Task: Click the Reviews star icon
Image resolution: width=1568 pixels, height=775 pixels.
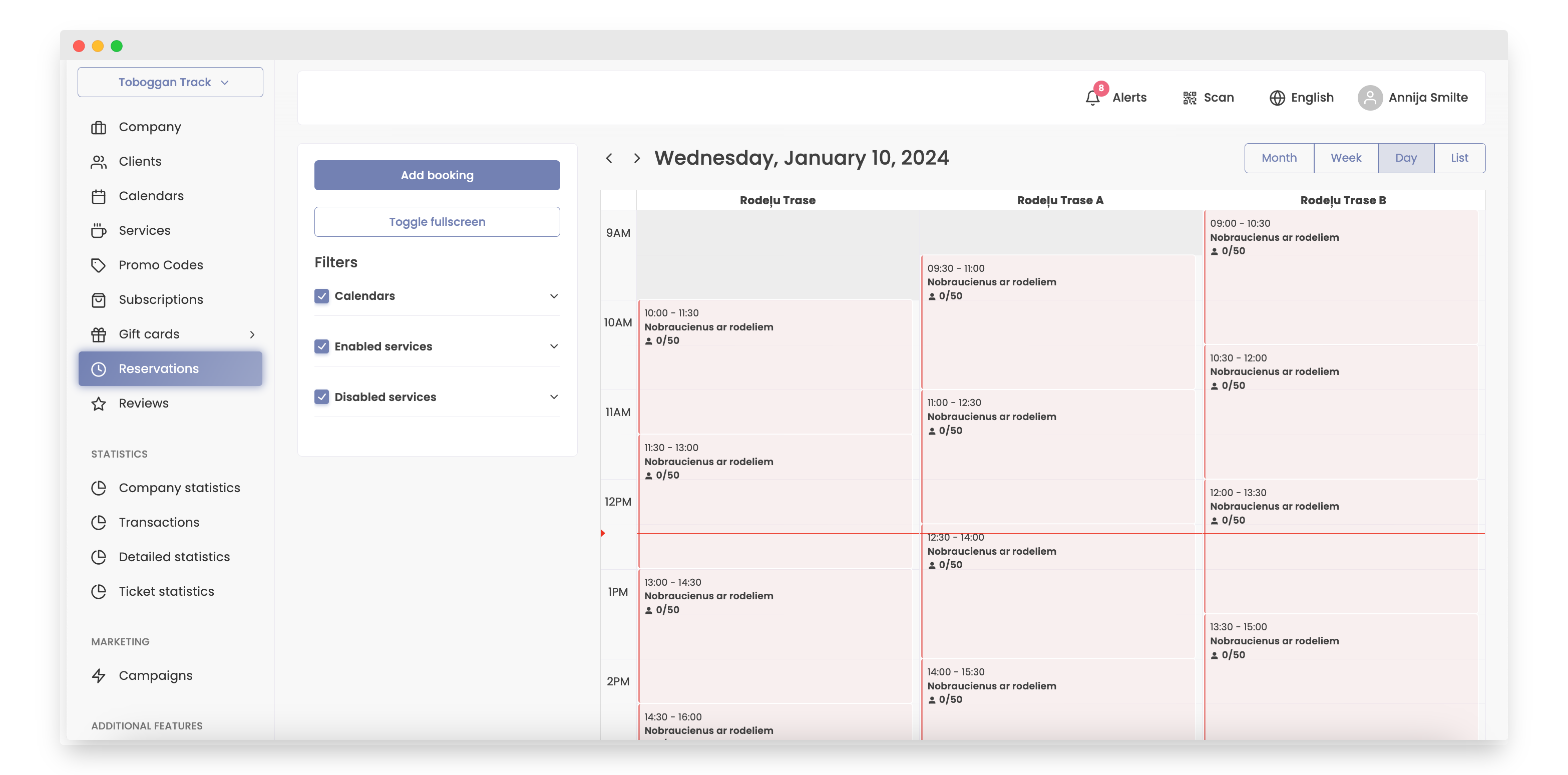Action: click(99, 404)
